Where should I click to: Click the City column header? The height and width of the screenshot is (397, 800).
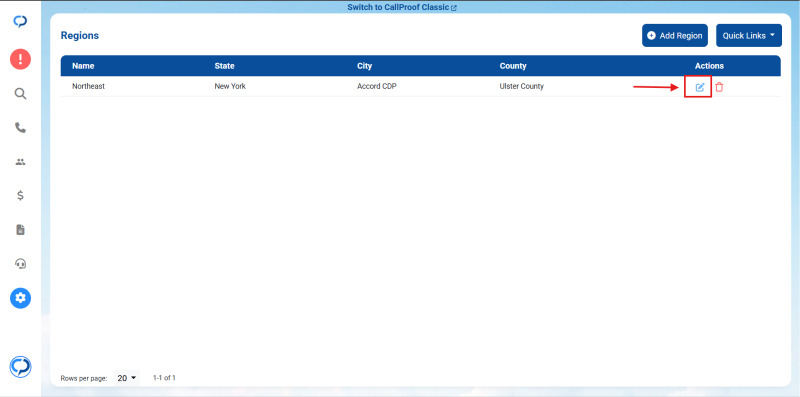pos(364,66)
